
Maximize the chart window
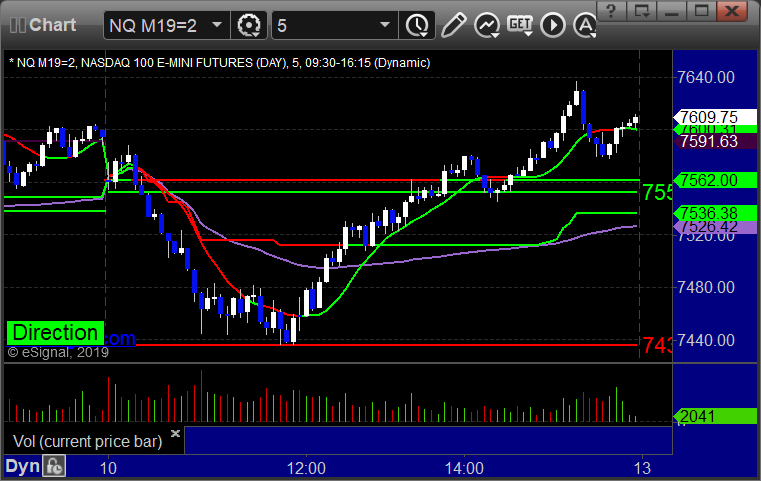pos(702,11)
